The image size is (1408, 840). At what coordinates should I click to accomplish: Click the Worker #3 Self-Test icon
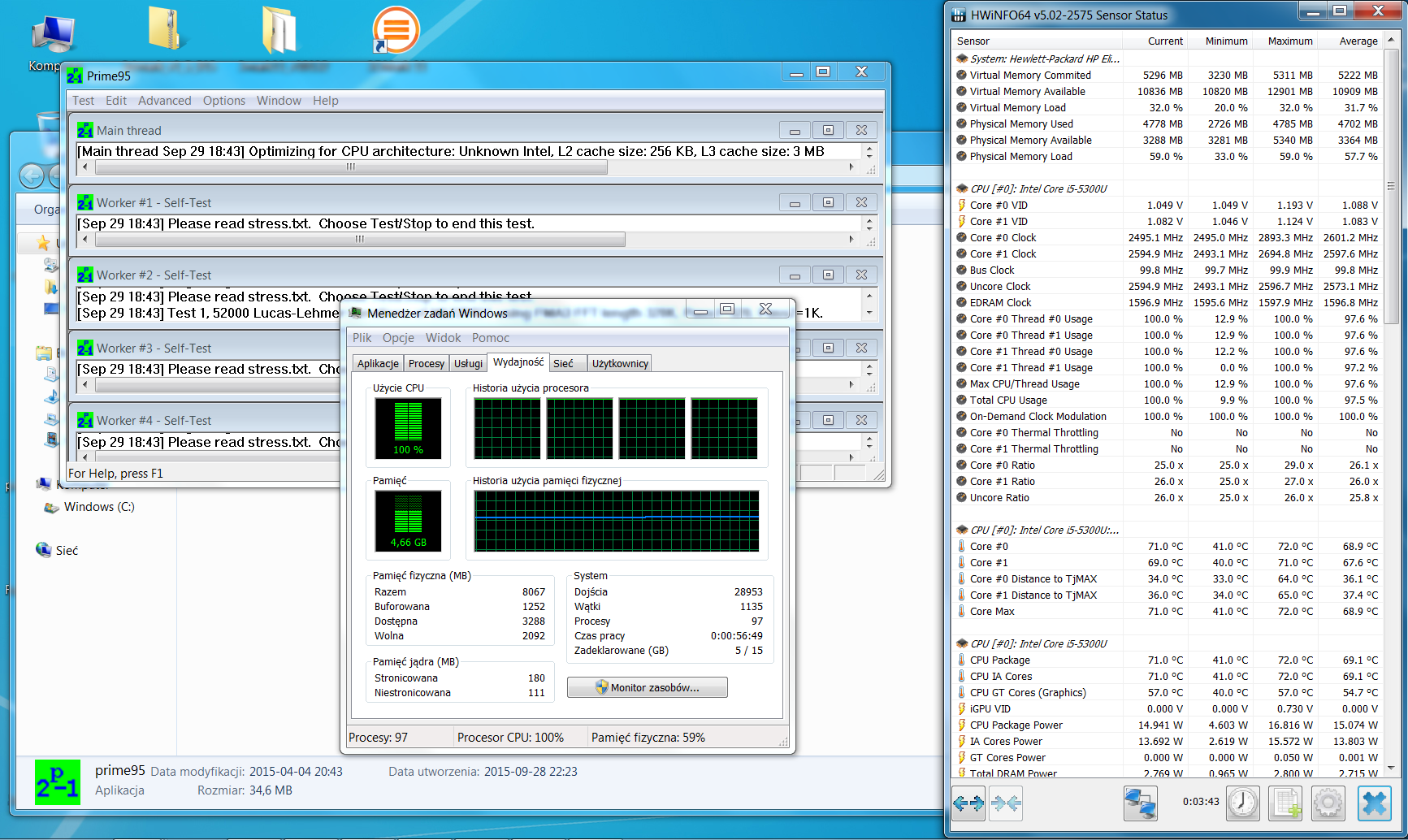[85, 348]
